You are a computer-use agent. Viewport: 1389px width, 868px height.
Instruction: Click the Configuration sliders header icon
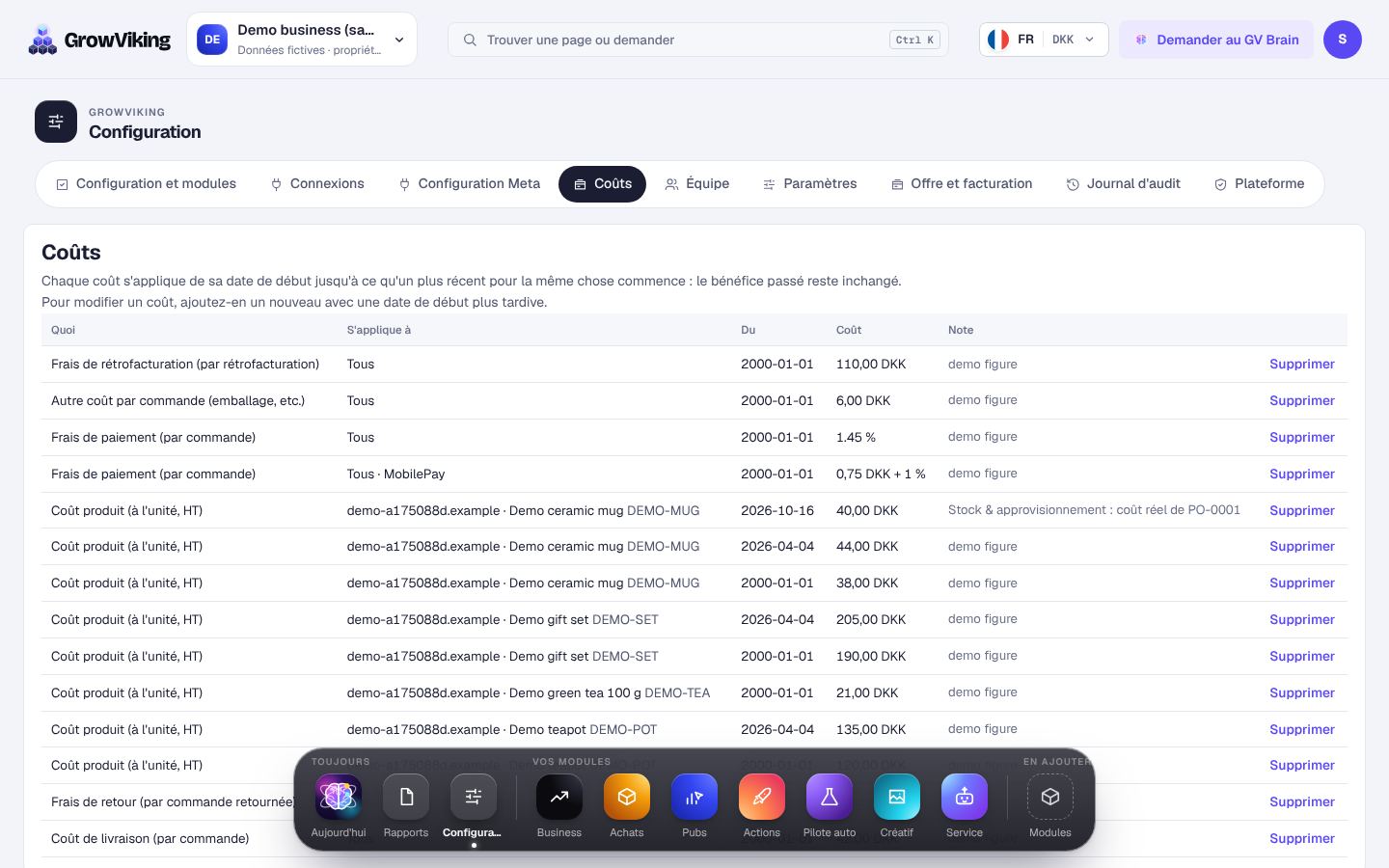(56, 122)
